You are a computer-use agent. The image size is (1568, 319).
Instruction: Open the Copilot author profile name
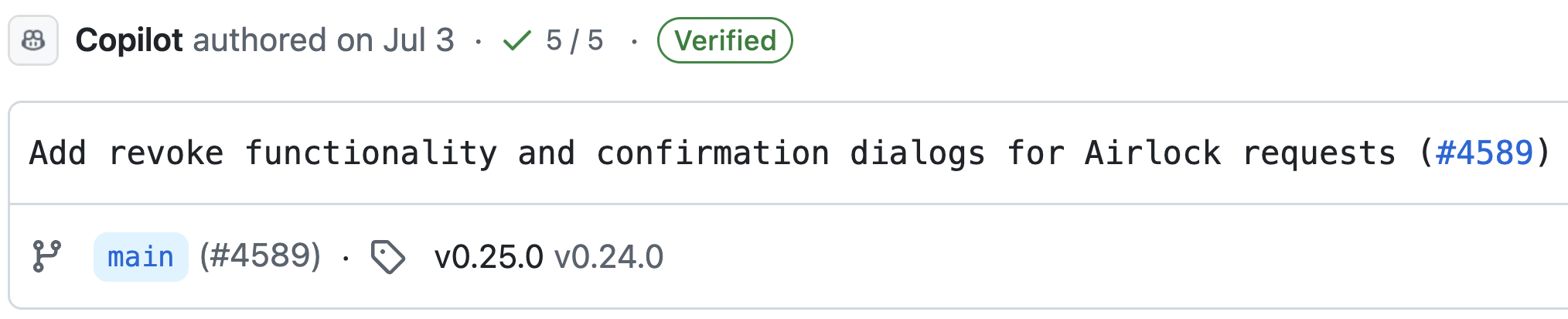click(129, 40)
